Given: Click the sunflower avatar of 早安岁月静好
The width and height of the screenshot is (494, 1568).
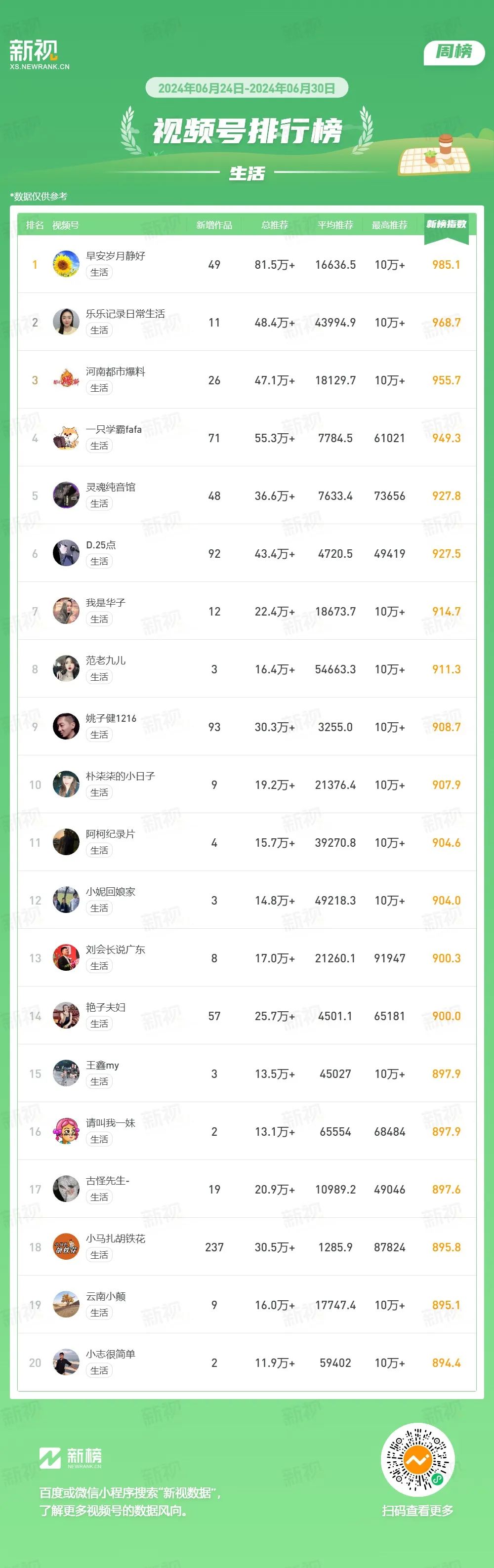Looking at the screenshot, I should [66, 264].
